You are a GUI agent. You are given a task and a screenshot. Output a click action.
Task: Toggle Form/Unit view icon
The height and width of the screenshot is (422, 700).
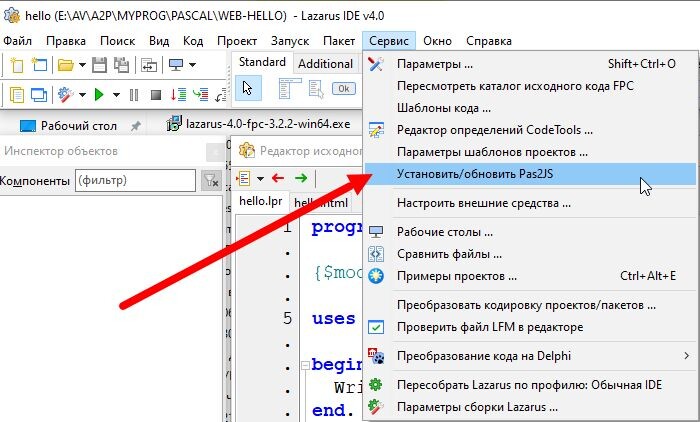[x=149, y=65]
